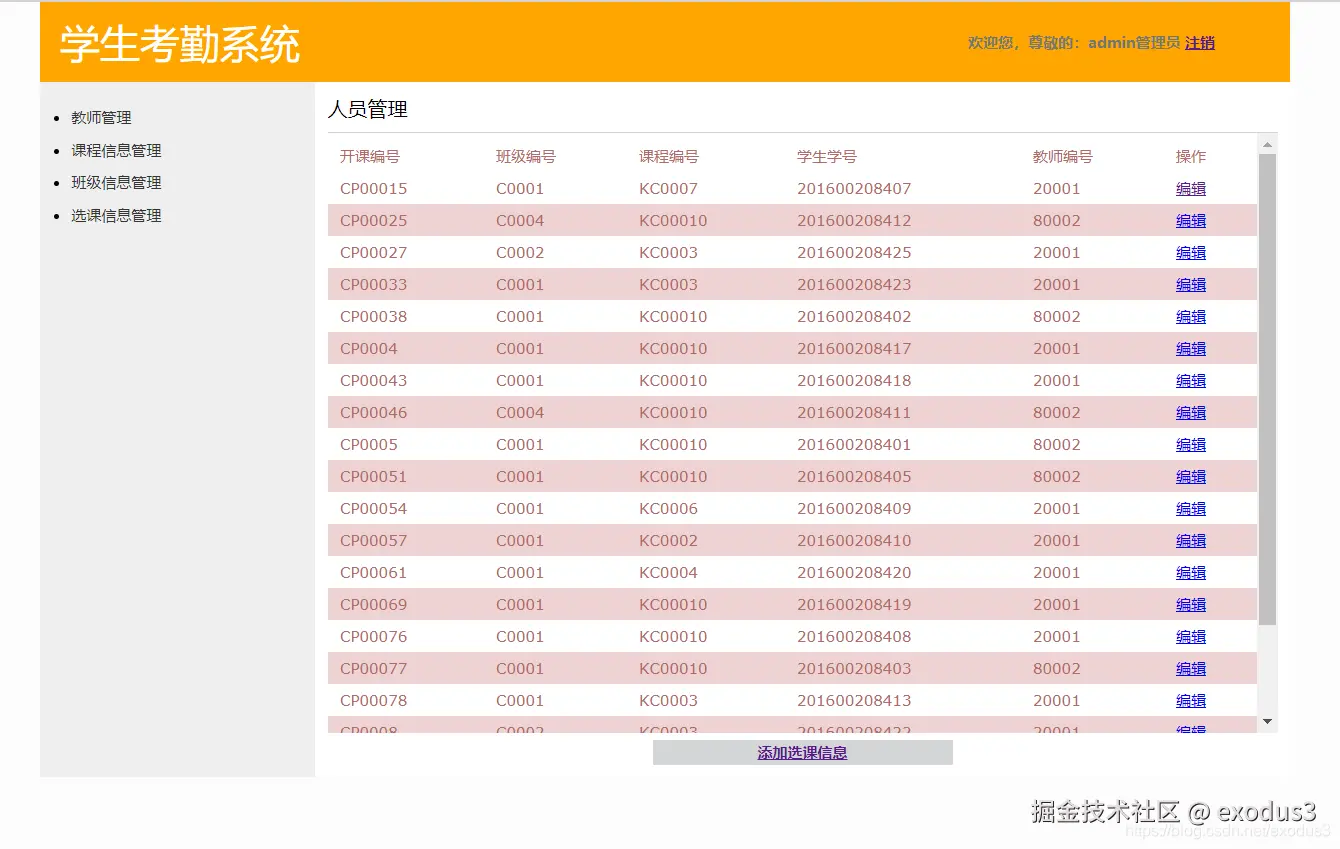1340x849 pixels.
Task: Click 编辑 in the CP00033 row
Action: coord(1191,285)
